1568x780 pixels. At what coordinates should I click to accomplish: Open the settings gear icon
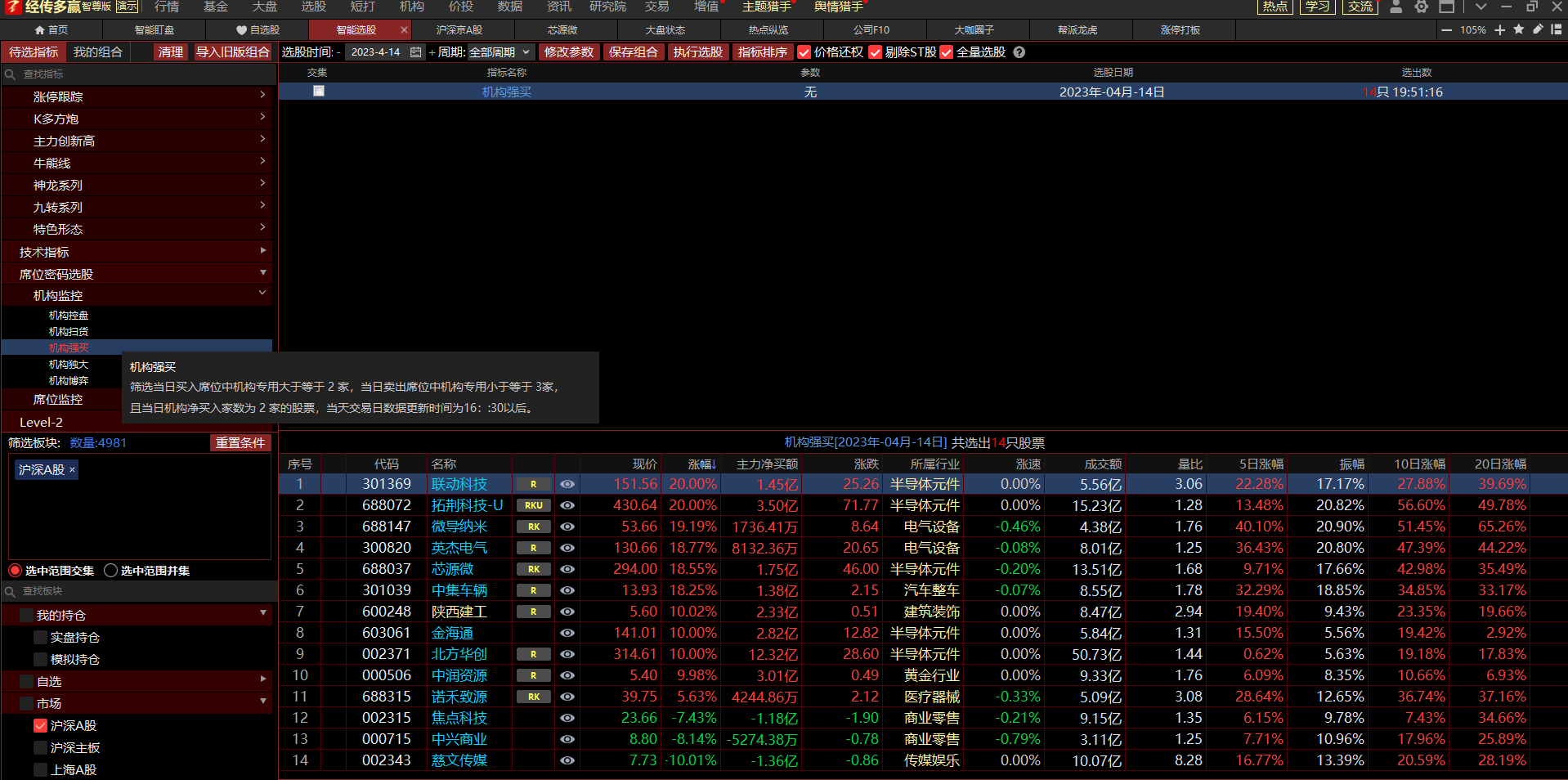pyautogui.click(x=1422, y=7)
